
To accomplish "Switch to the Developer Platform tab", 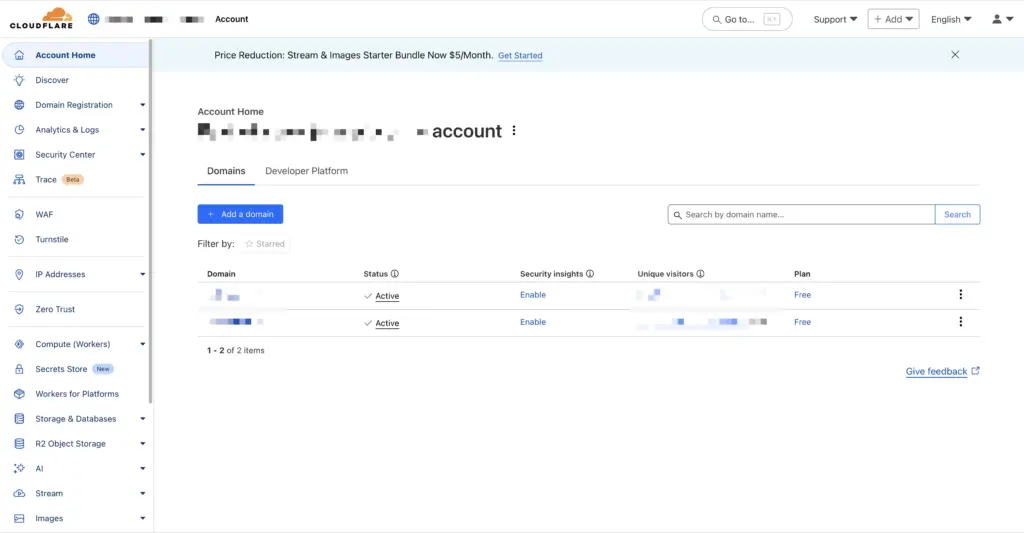I will click(x=306, y=171).
